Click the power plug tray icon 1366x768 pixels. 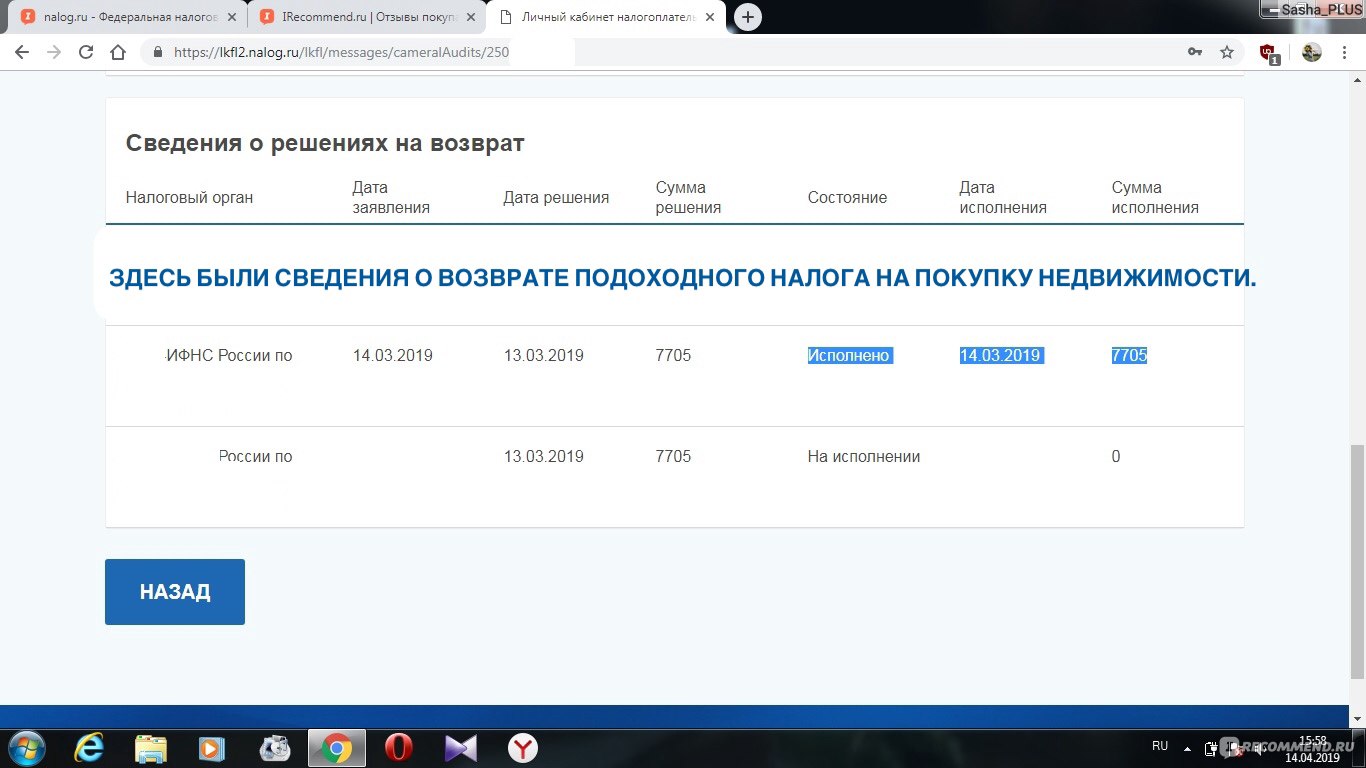[1211, 748]
